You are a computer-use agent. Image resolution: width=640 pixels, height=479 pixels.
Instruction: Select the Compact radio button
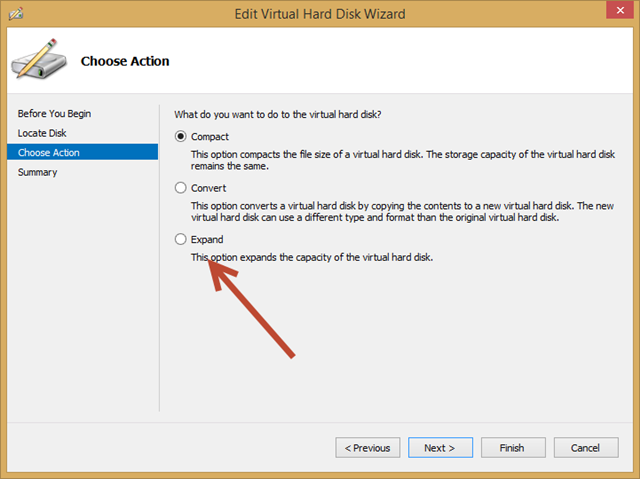(181, 137)
